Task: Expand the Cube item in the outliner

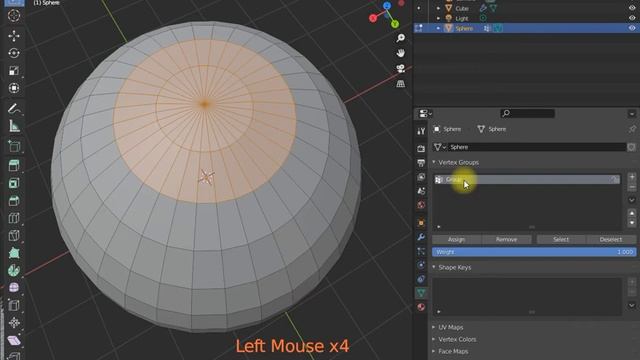Action: click(x=438, y=8)
